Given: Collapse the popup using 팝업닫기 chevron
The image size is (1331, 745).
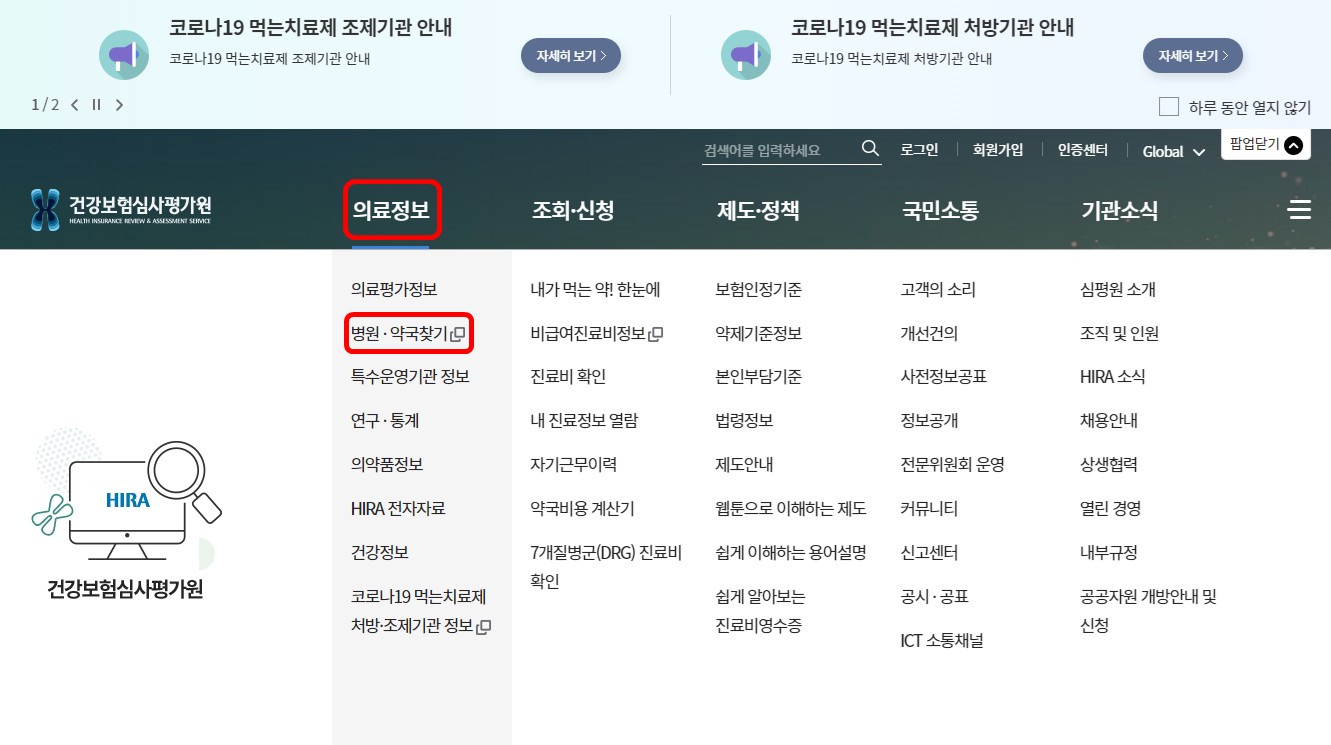Looking at the screenshot, I should [1294, 144].
